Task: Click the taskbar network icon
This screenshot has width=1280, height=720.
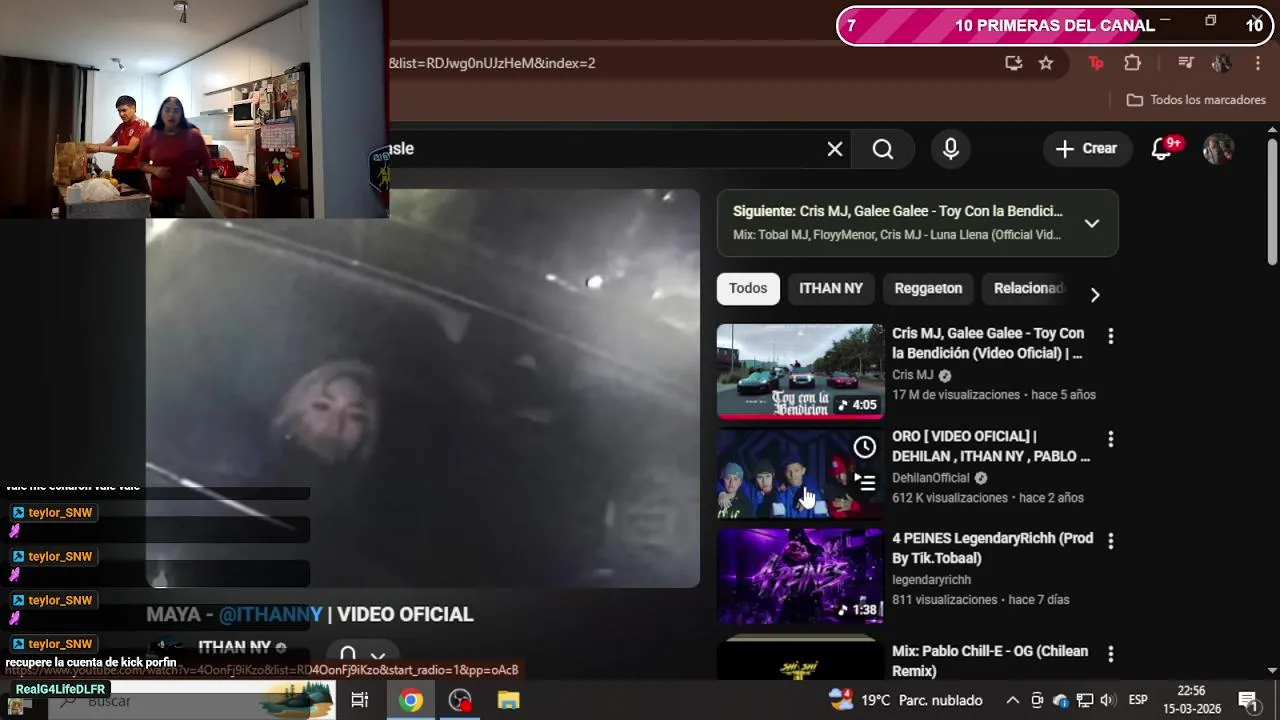Action: [1085, 700]
